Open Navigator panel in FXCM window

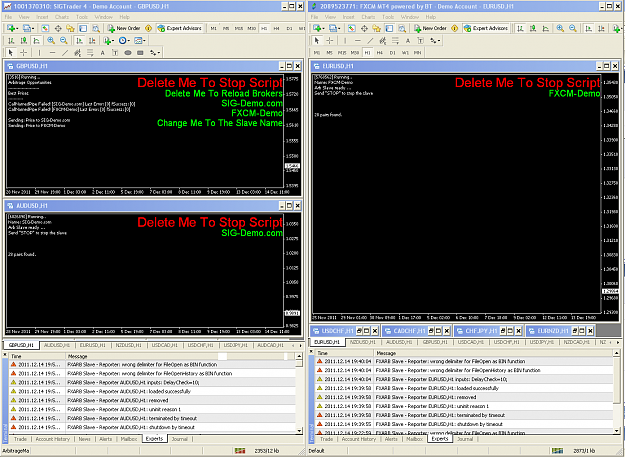[377, 28]
